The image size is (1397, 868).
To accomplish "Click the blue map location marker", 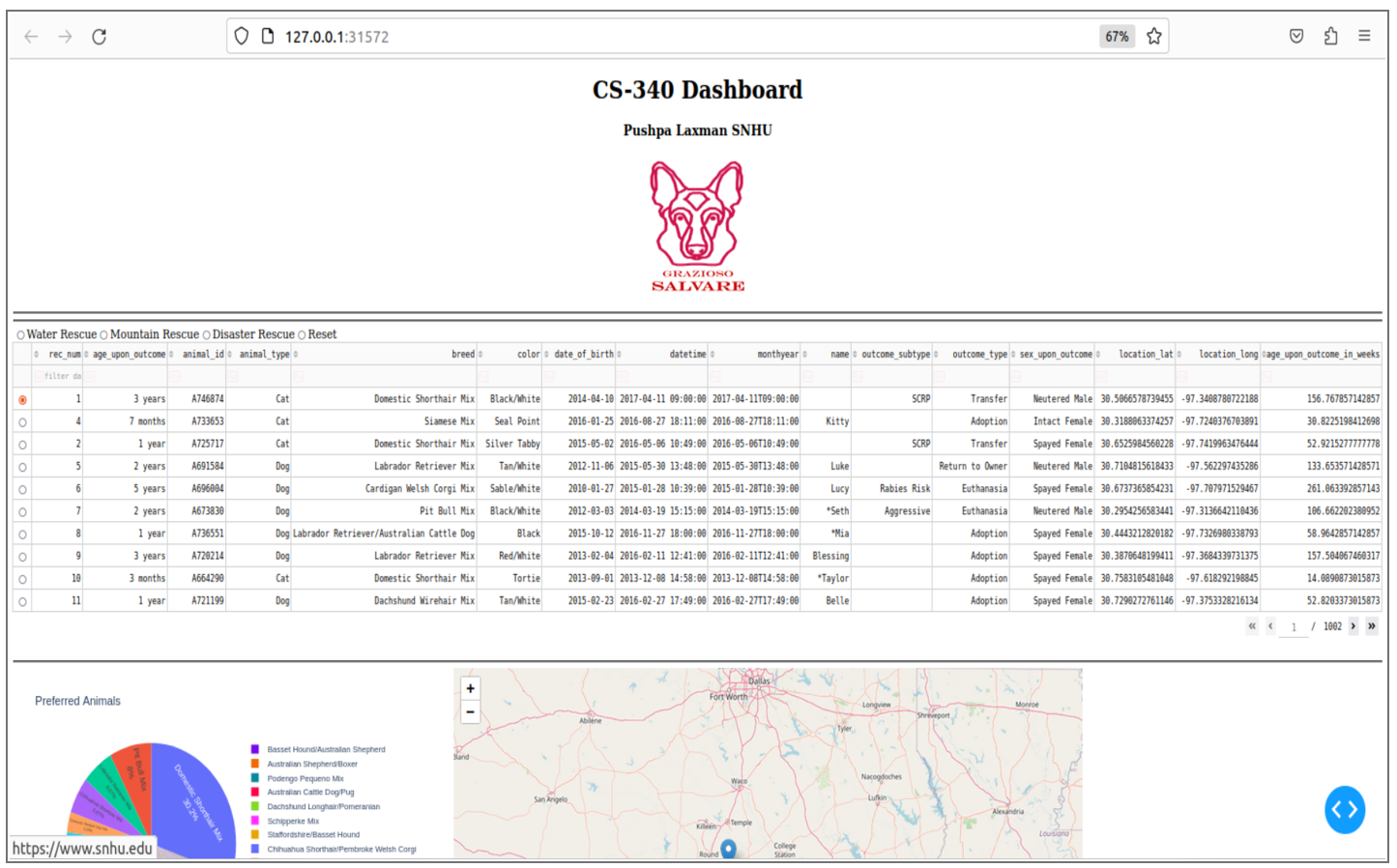I will [729, 849].
